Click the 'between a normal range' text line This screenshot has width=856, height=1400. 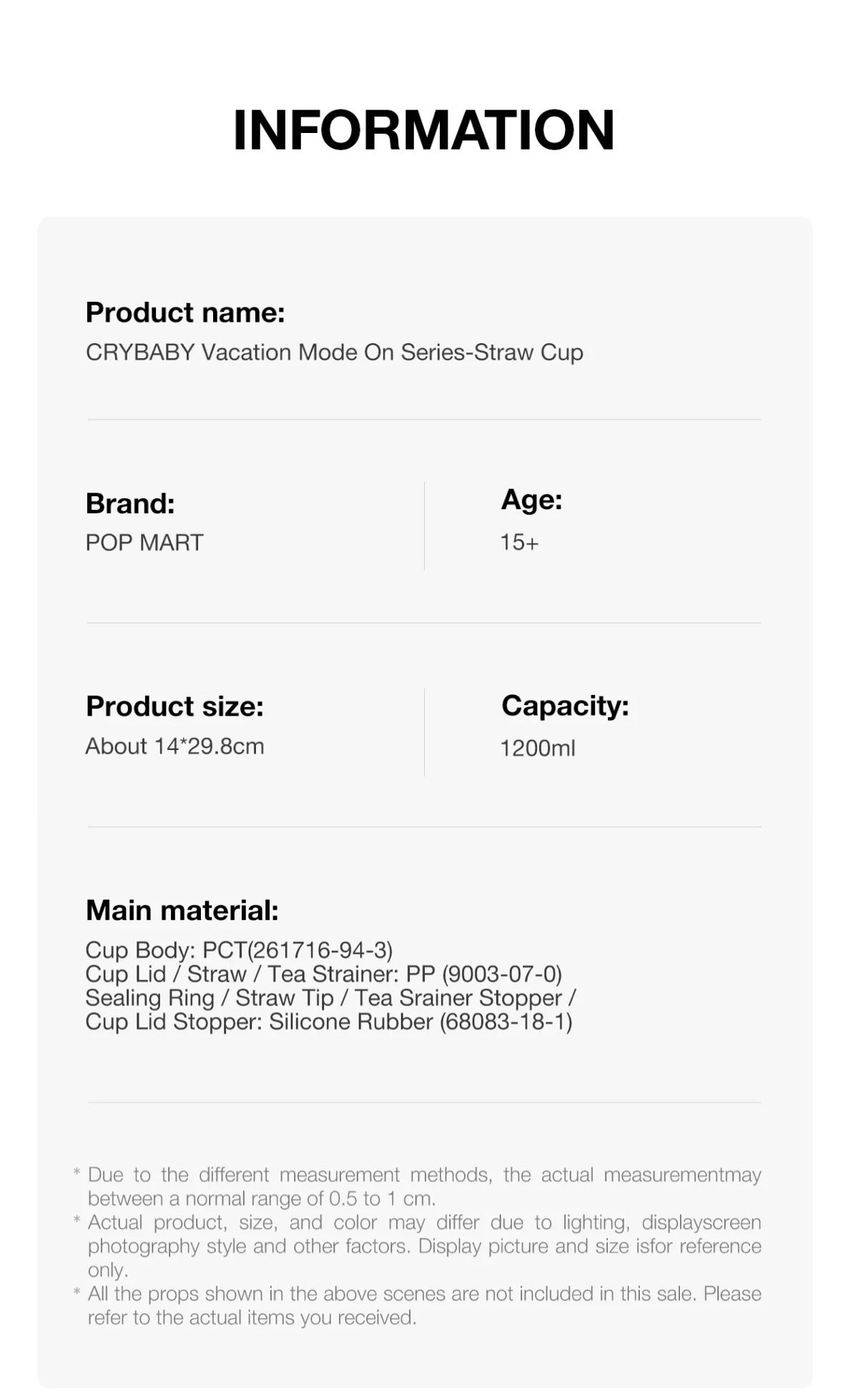[262, 1198]
